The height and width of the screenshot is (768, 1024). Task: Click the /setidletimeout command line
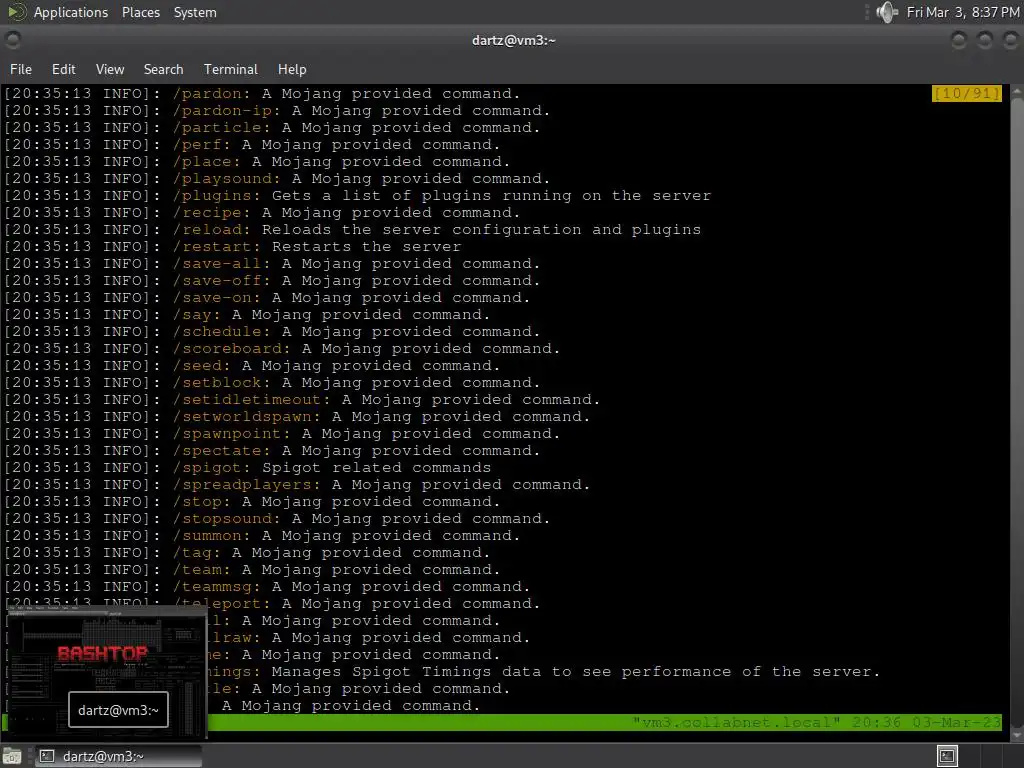pos(302,399)
